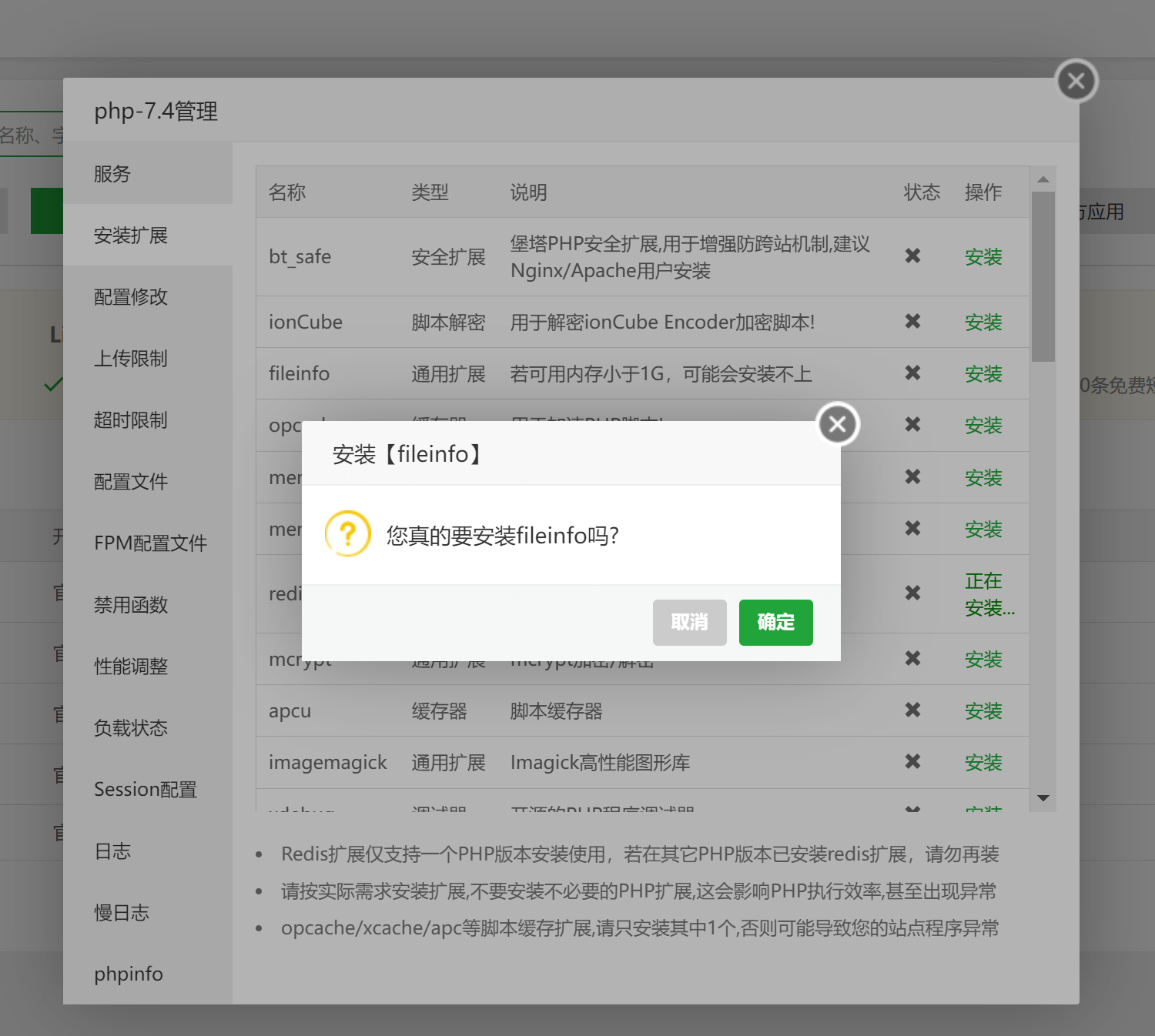Screen dimensions: 1155x1036
Task: Click the X status icon for fileinfo
Action: (912, 373)
